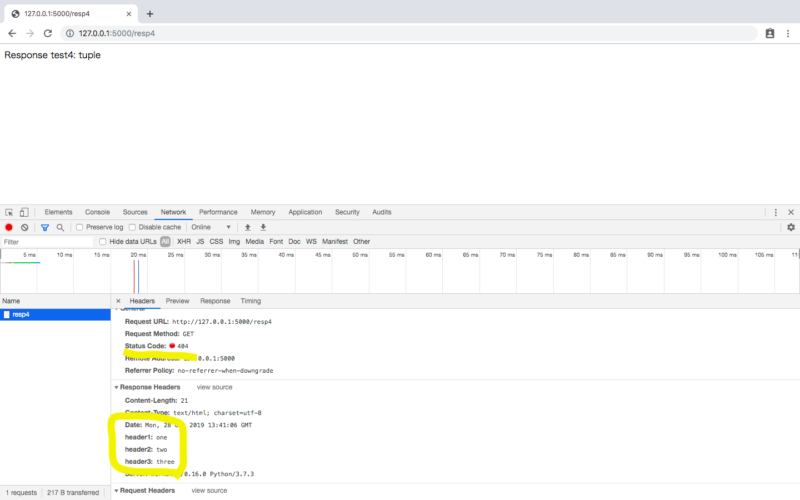
Task: Switch to the Console tab
Action: tap(97, 212)
